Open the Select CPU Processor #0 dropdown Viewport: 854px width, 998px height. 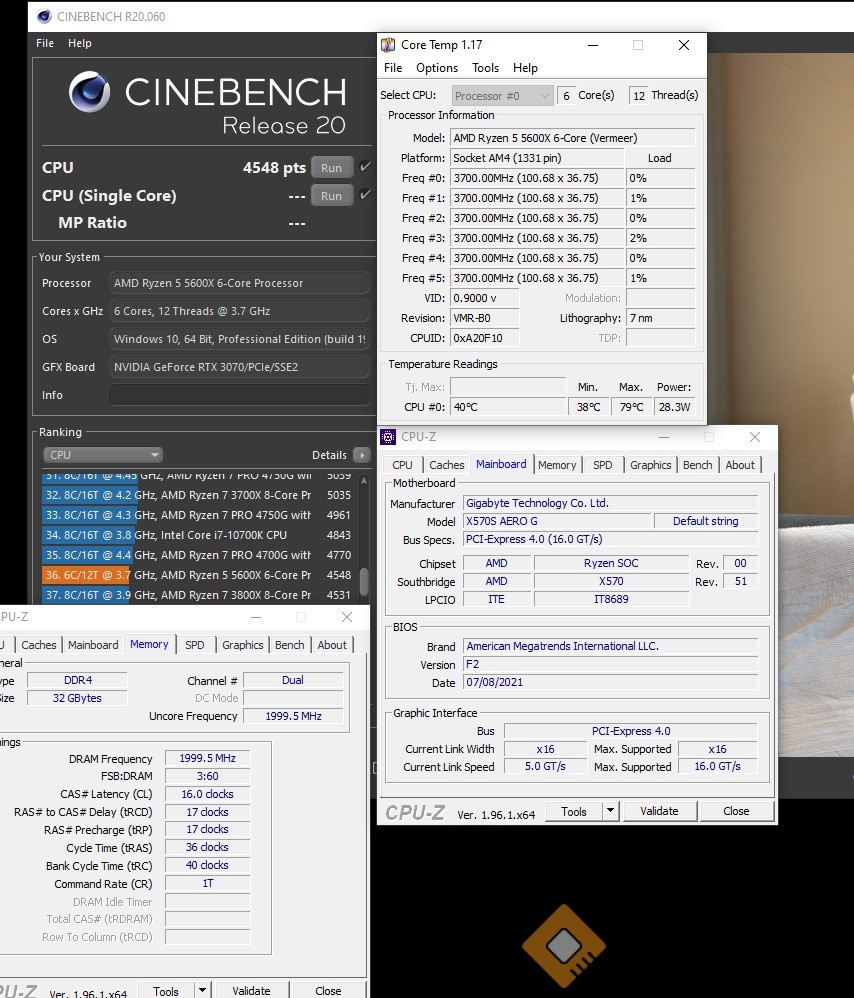pos(502,95)
